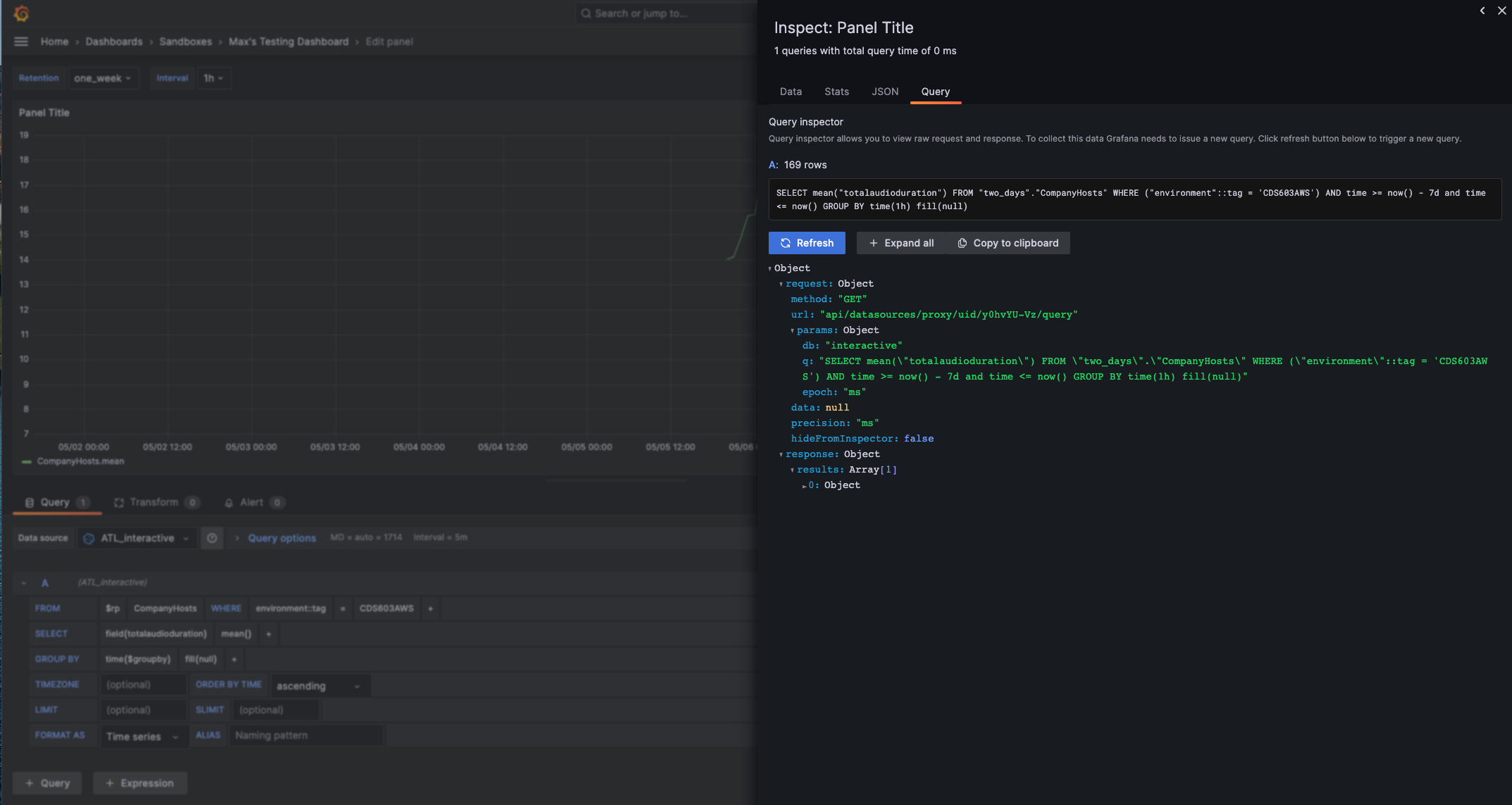The height and width of the screenshot is (805, 1512).
Task: Click the back chevron in Inspect panel header
Action: point(1482,11)
